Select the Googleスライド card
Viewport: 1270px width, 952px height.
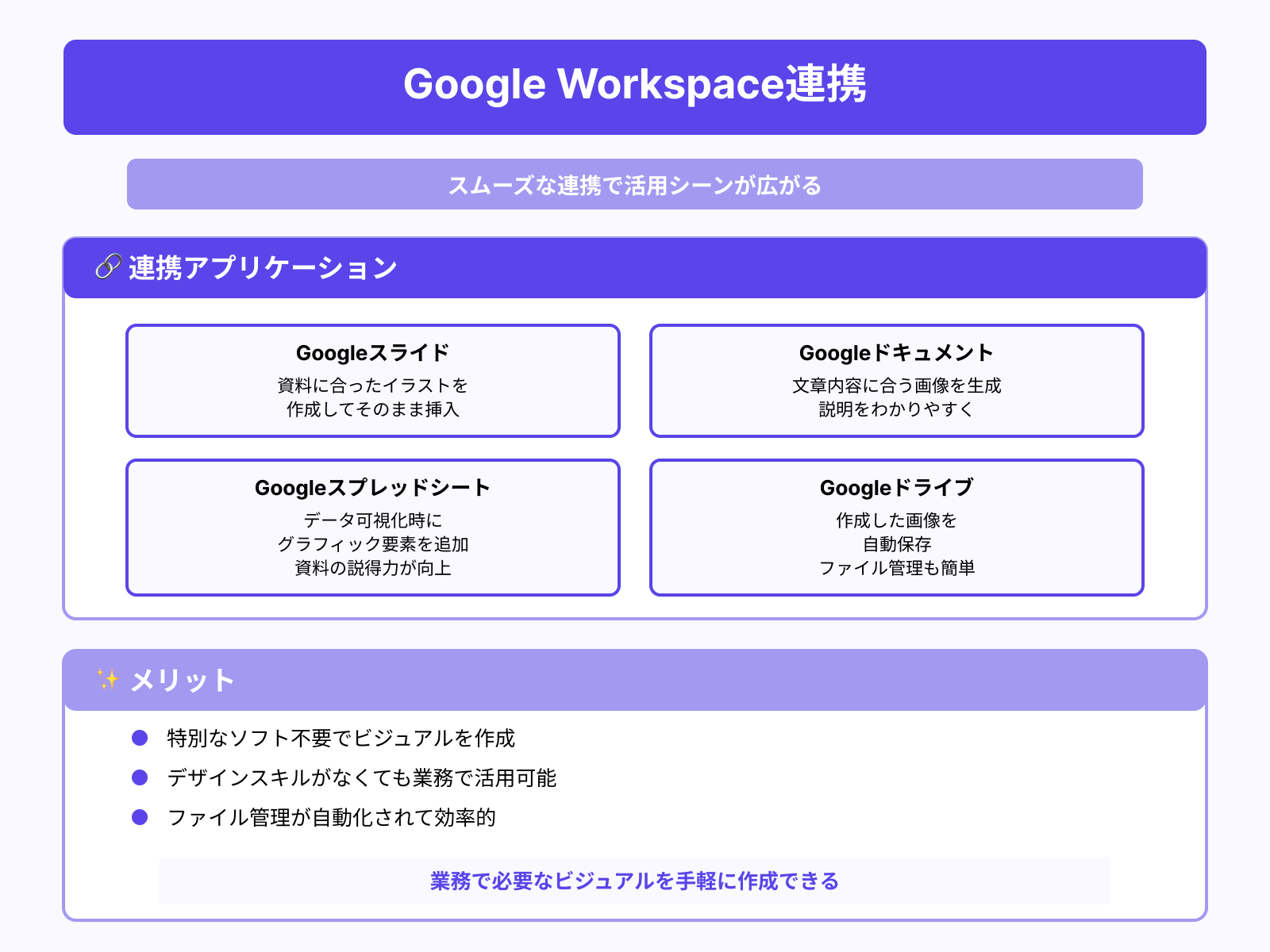(371, 381)
